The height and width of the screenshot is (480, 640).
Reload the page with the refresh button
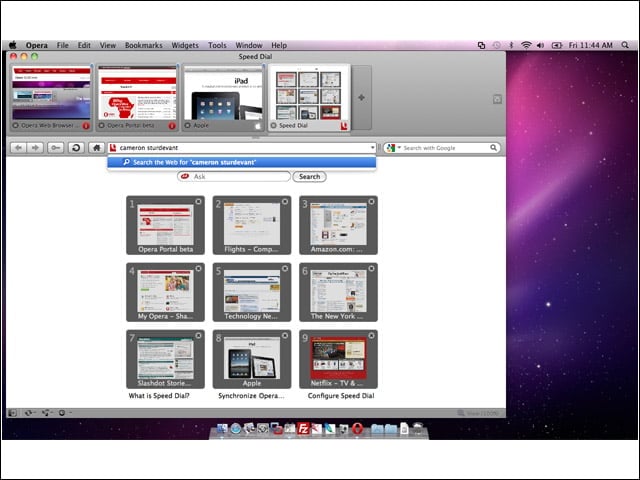pyautogui.click(x=76, y=148)
